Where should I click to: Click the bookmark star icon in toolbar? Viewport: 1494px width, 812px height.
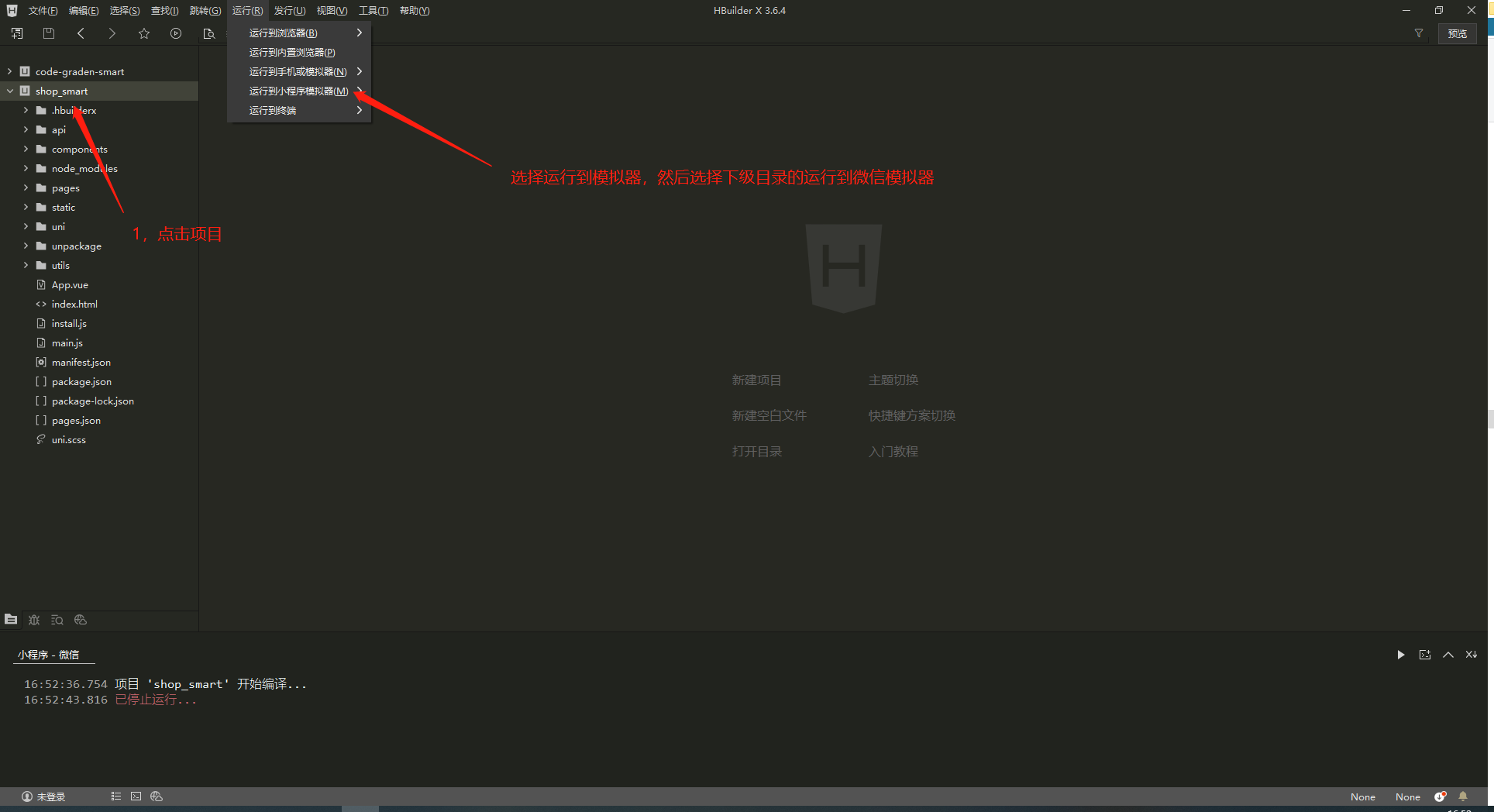144,33
